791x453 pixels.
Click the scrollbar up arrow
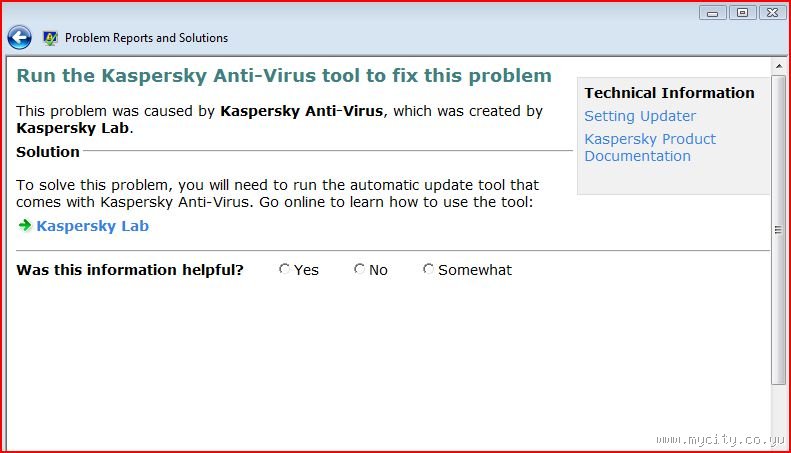coord(778,68)
